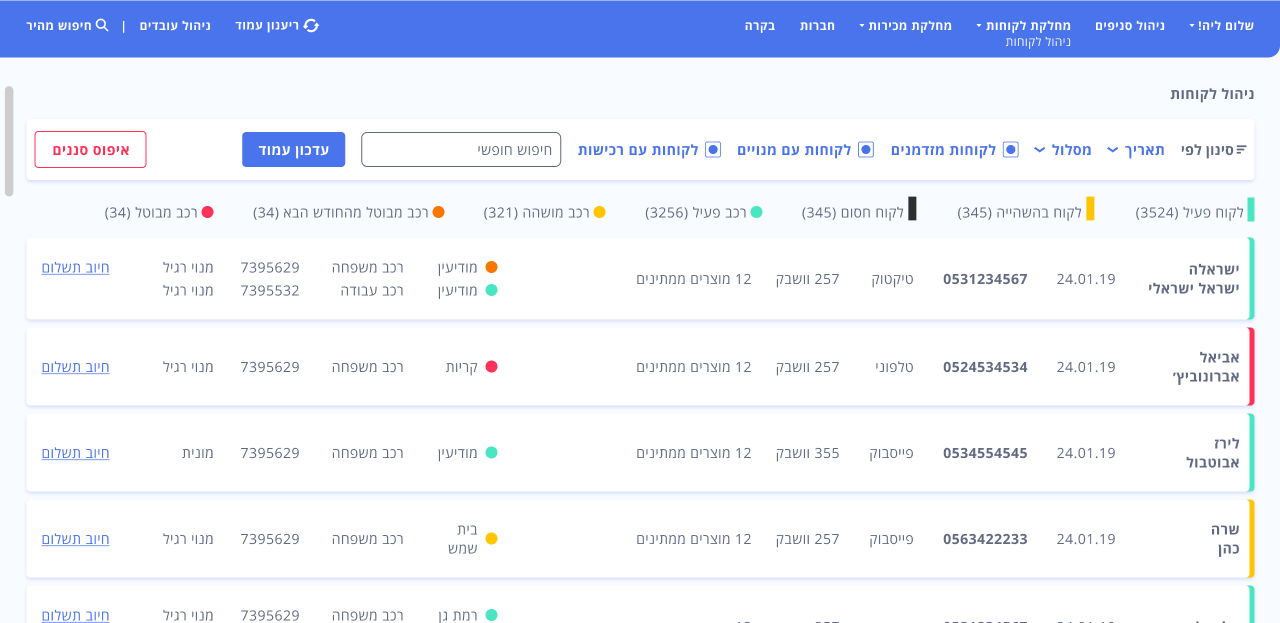Click green dot beside מודיעין in לירז row
The height and width of the screenshot is (623, 1280).
coord(492,453)
